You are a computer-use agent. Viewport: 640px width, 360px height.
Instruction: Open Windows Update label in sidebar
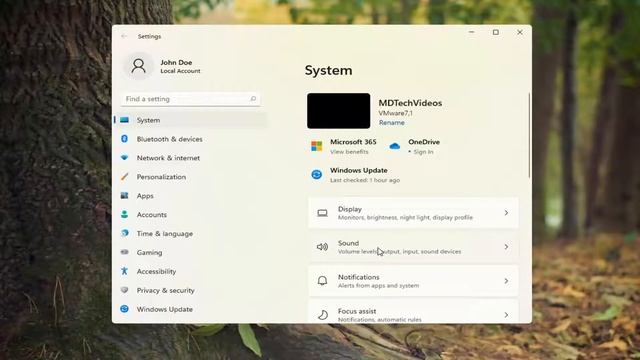(x=164, y=309)
